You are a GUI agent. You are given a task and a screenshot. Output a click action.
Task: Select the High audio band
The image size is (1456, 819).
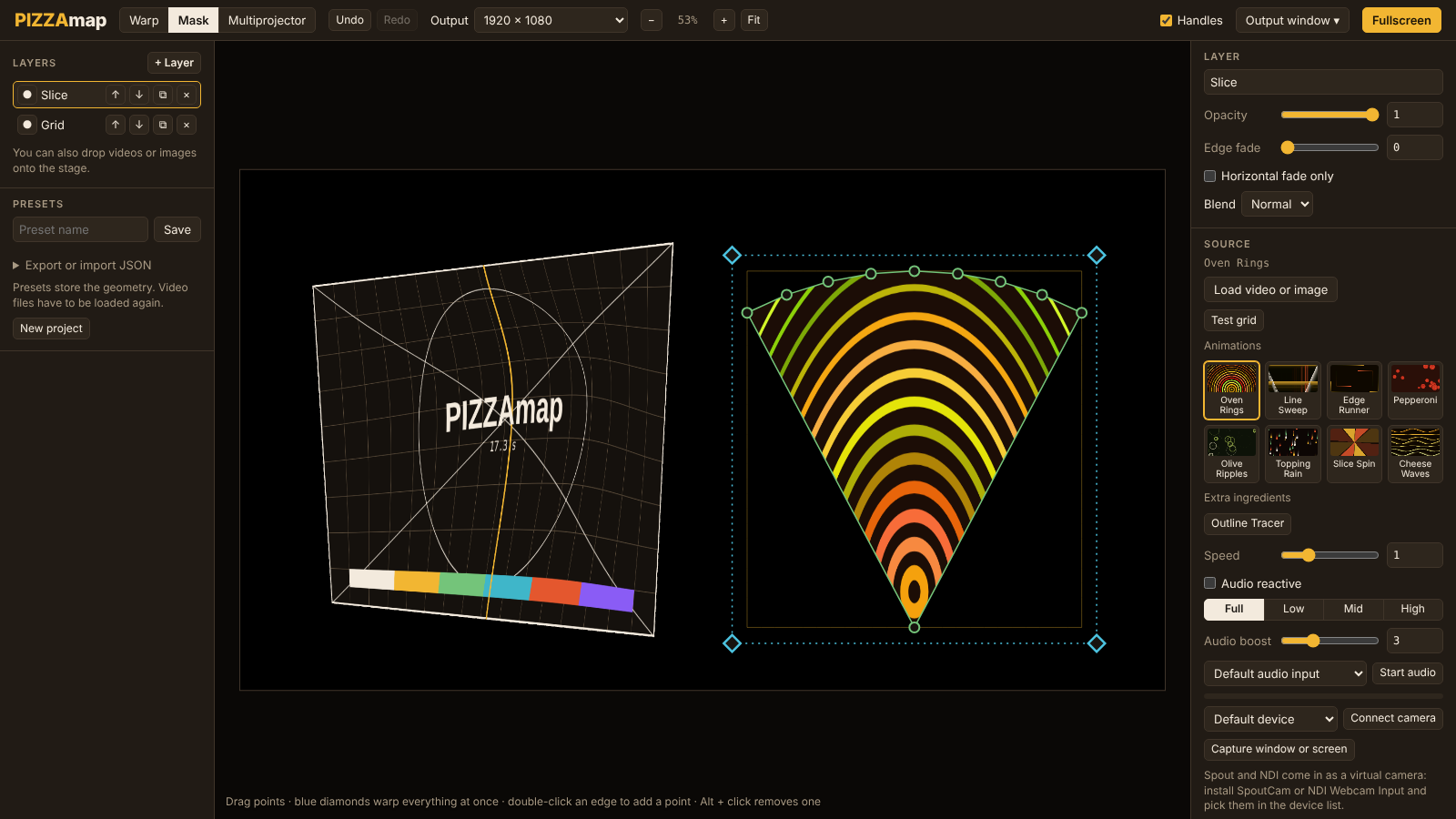1412,609
